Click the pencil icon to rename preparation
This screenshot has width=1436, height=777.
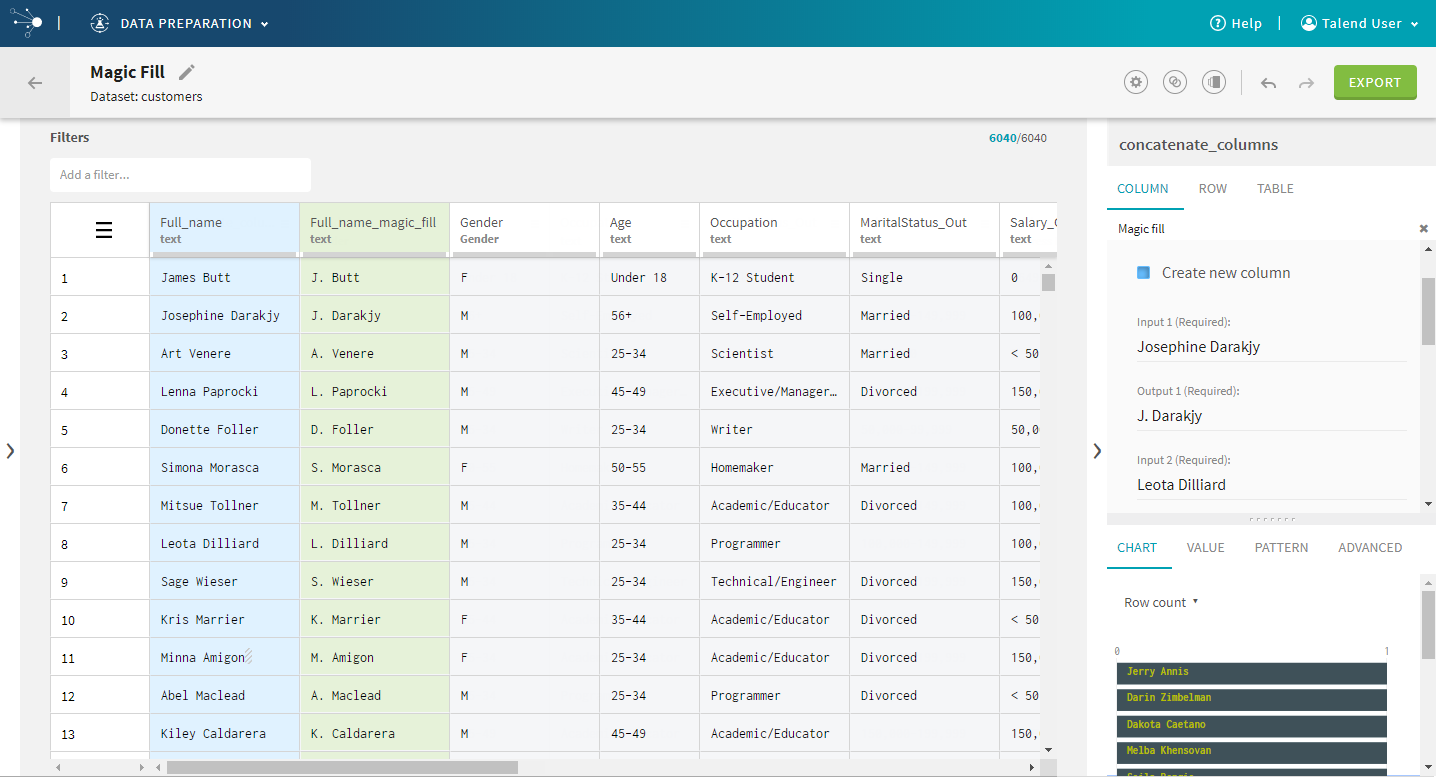(187, 72)
